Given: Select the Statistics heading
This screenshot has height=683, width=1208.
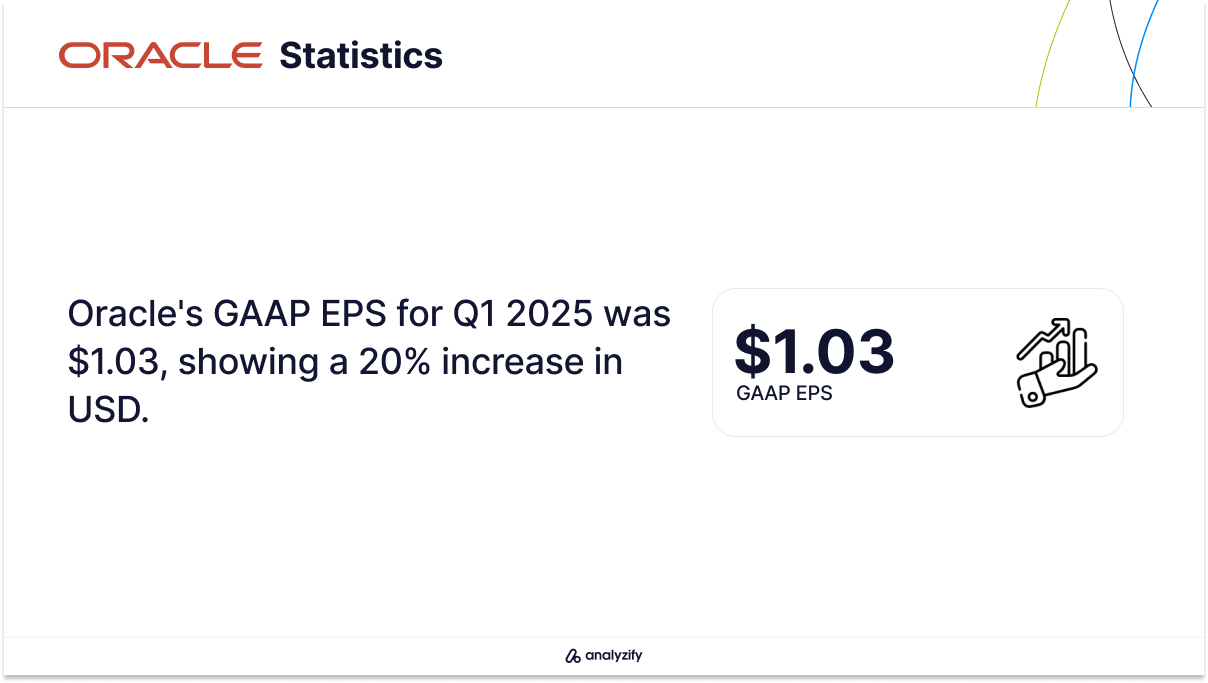Looking at the screenshot, I should tap(361, 55).
